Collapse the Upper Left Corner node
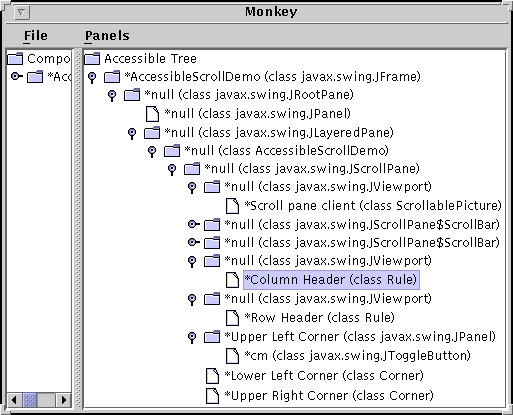Image resolution: width=513 pixels, height=415 pixels. coord(192,337)
